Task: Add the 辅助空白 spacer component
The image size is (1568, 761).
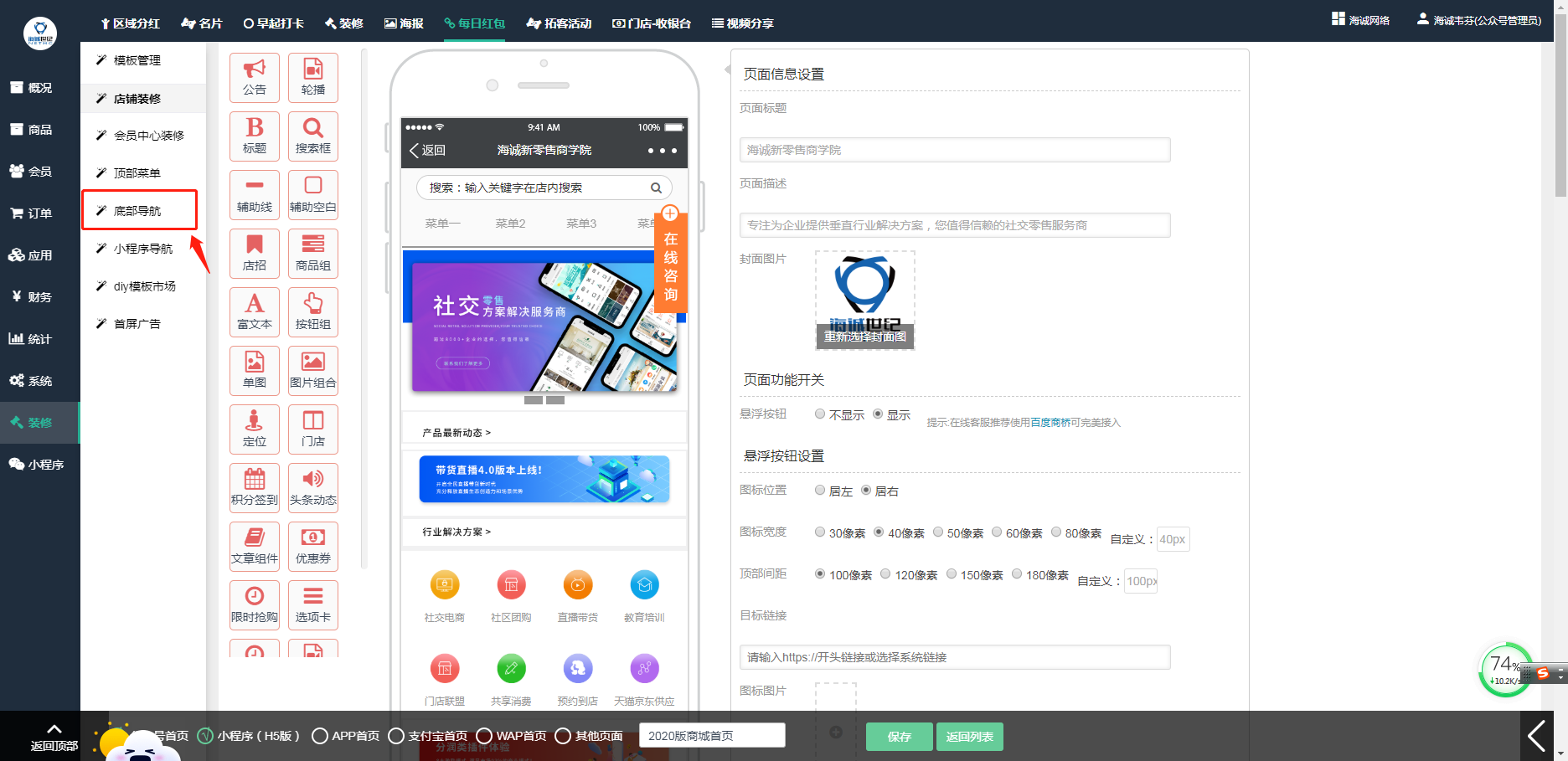Action: [313, 195]
